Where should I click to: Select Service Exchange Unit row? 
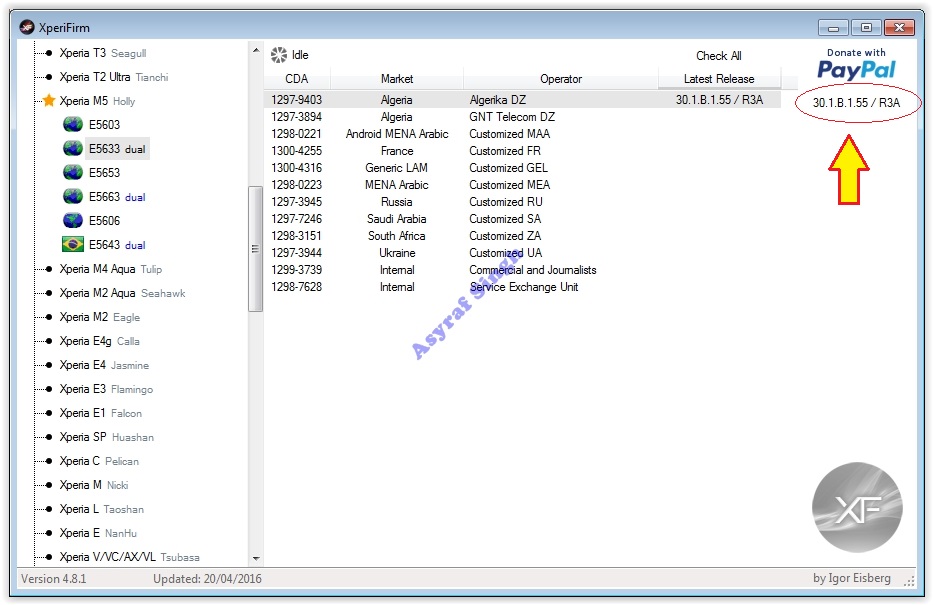tap(522, 287)
